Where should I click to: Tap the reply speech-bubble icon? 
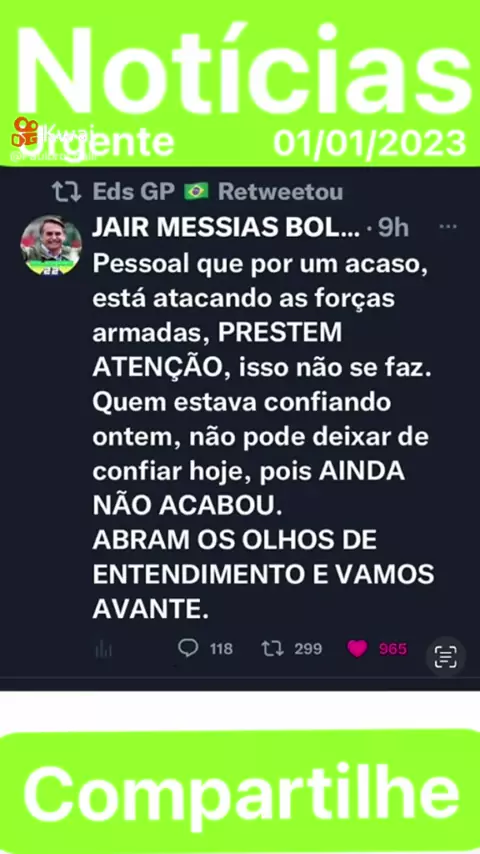(x=188, y=648)
